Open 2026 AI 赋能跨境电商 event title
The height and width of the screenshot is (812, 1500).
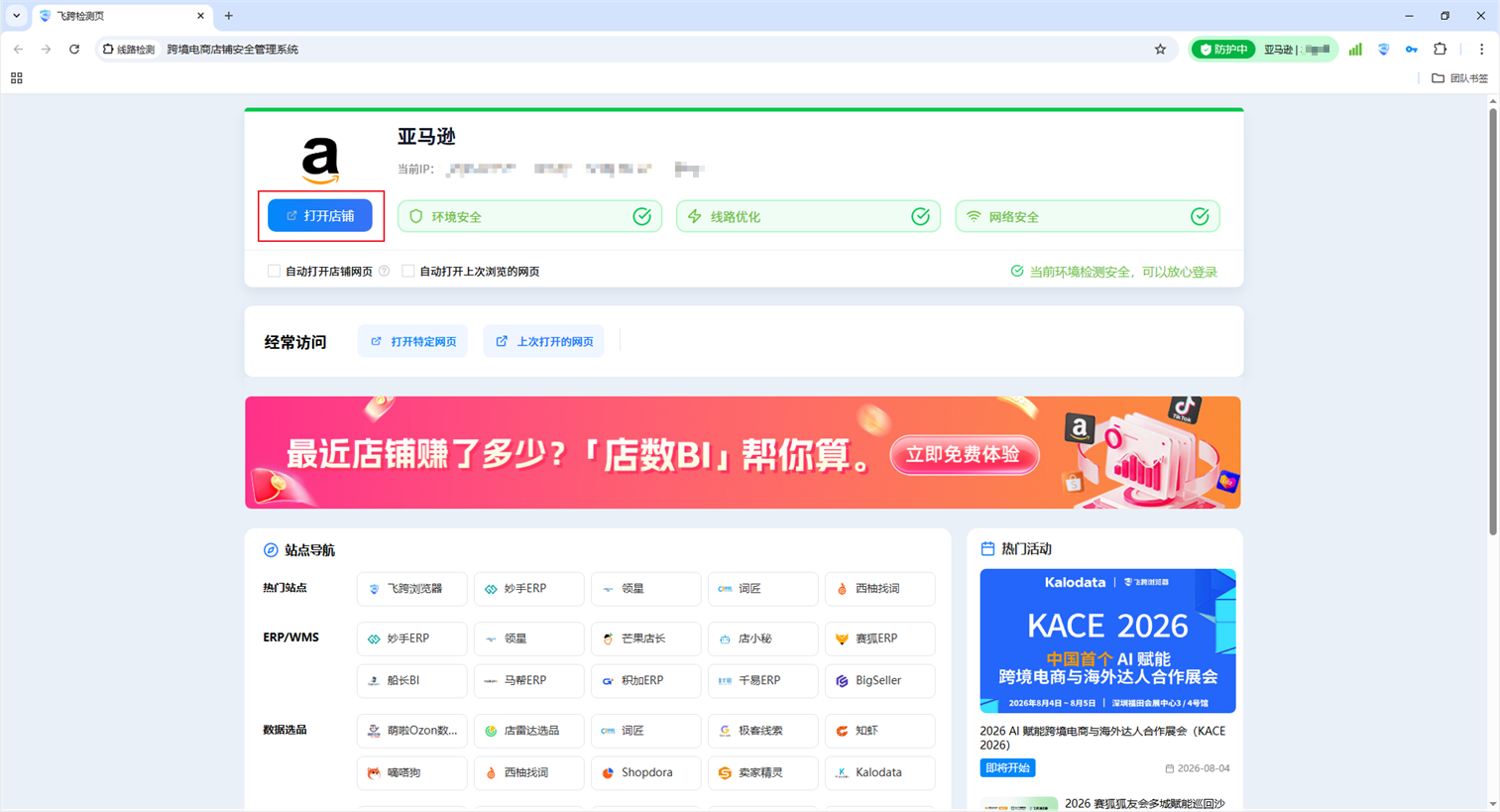1102,738
